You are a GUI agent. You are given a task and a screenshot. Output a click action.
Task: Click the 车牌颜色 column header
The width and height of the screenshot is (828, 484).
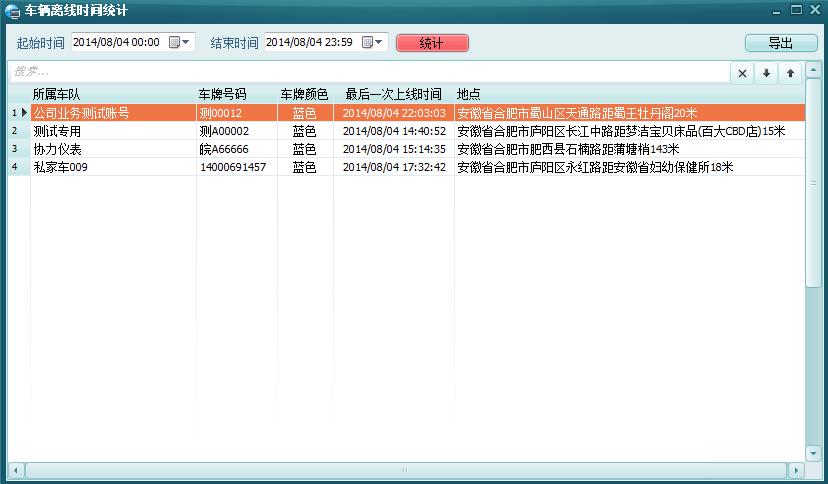pos(304,94)
